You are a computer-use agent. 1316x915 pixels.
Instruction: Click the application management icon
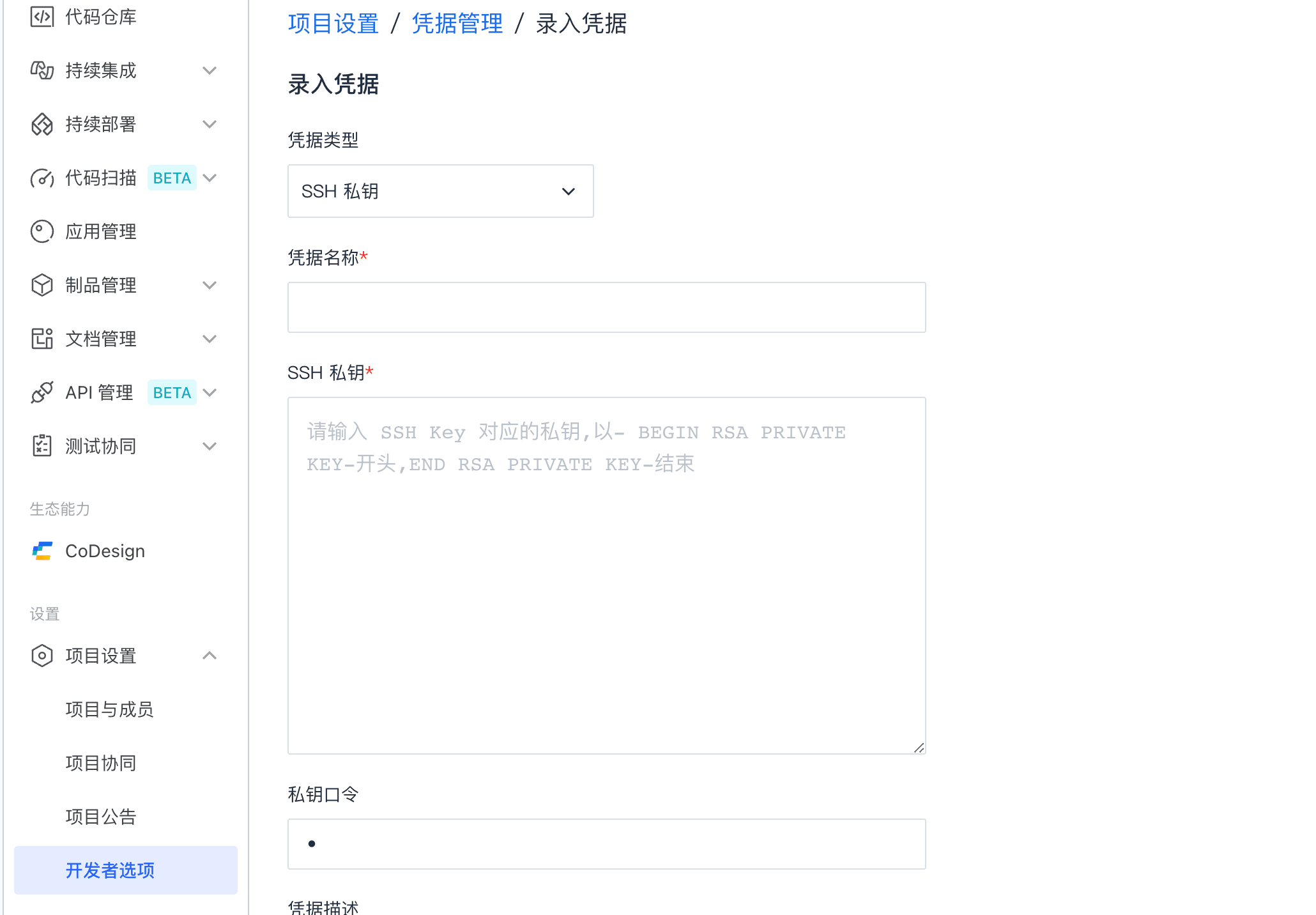[42, 231]
